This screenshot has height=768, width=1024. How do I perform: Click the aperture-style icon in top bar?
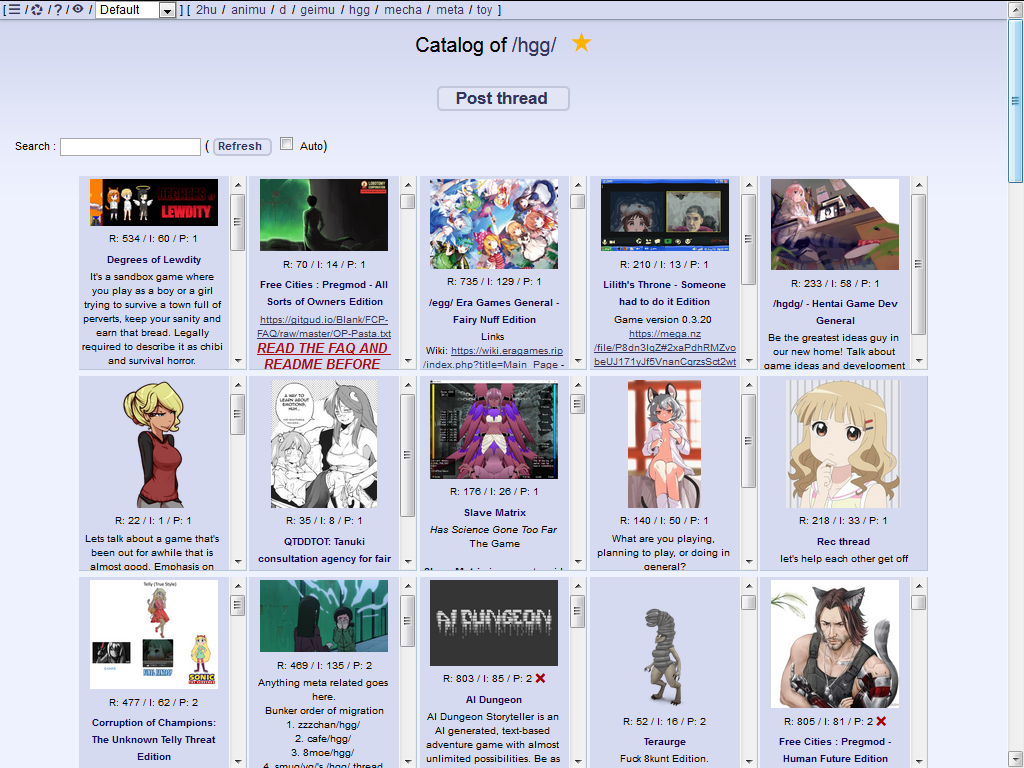point(37,10)
